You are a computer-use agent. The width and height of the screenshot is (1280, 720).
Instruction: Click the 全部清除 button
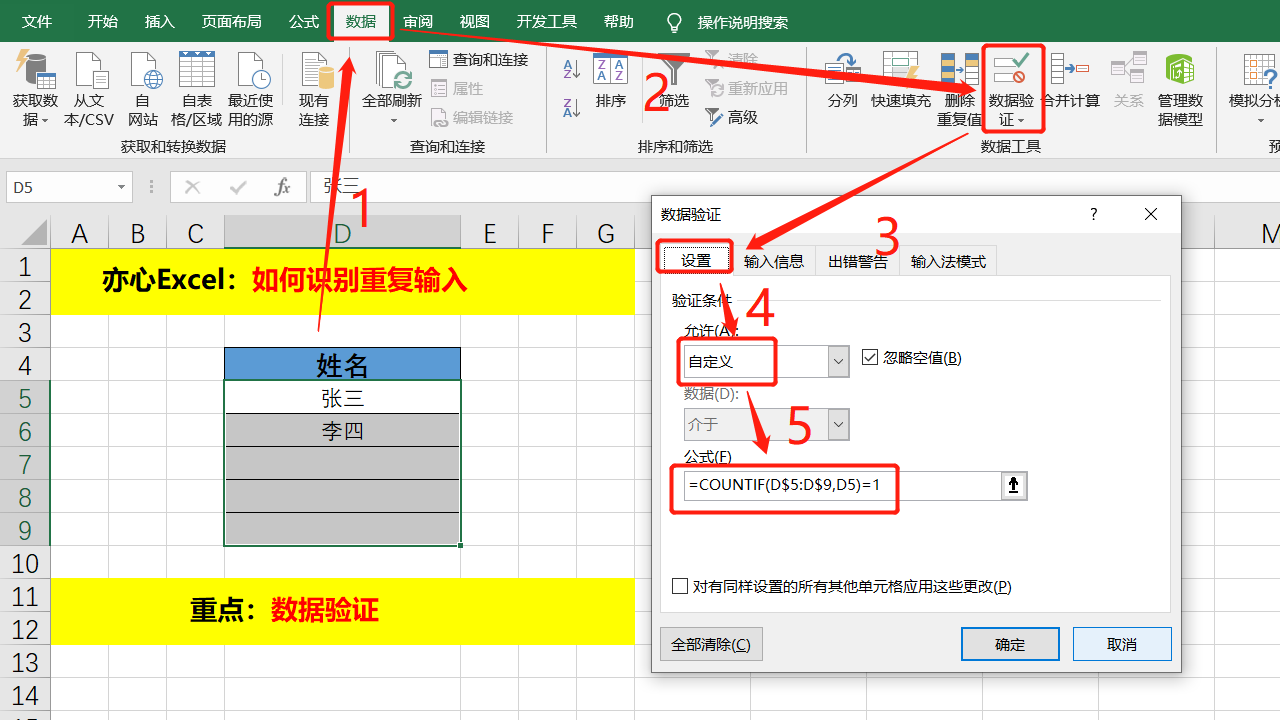pos(711,645)
